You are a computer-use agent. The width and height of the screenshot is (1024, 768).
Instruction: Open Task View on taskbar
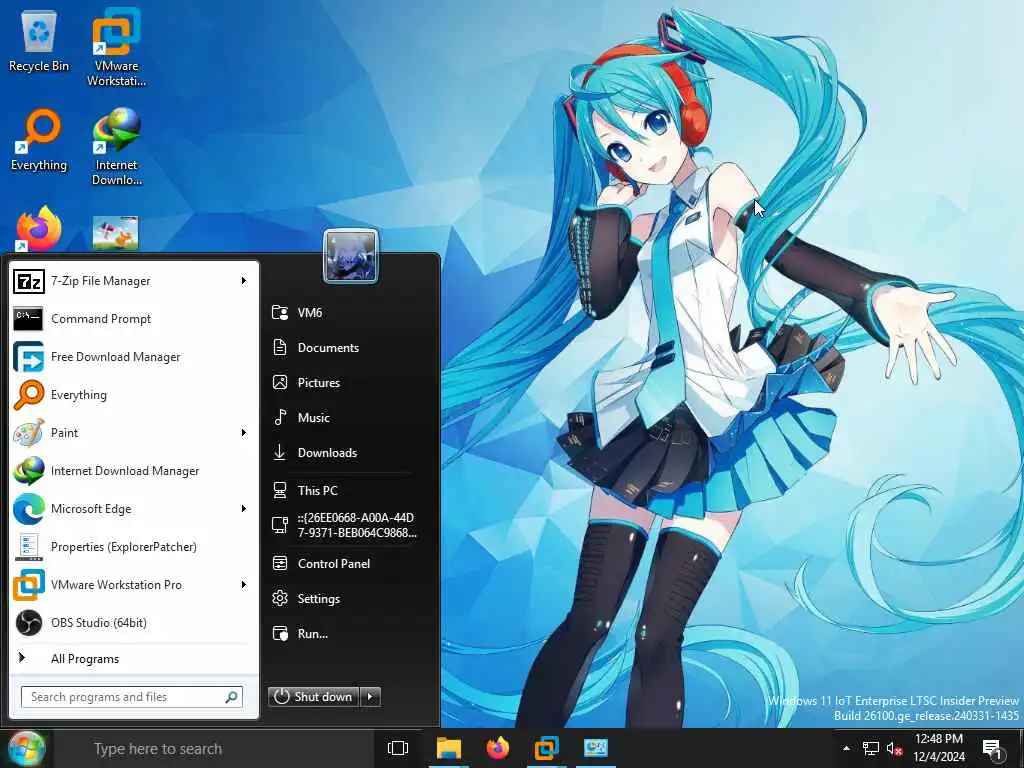398,748
